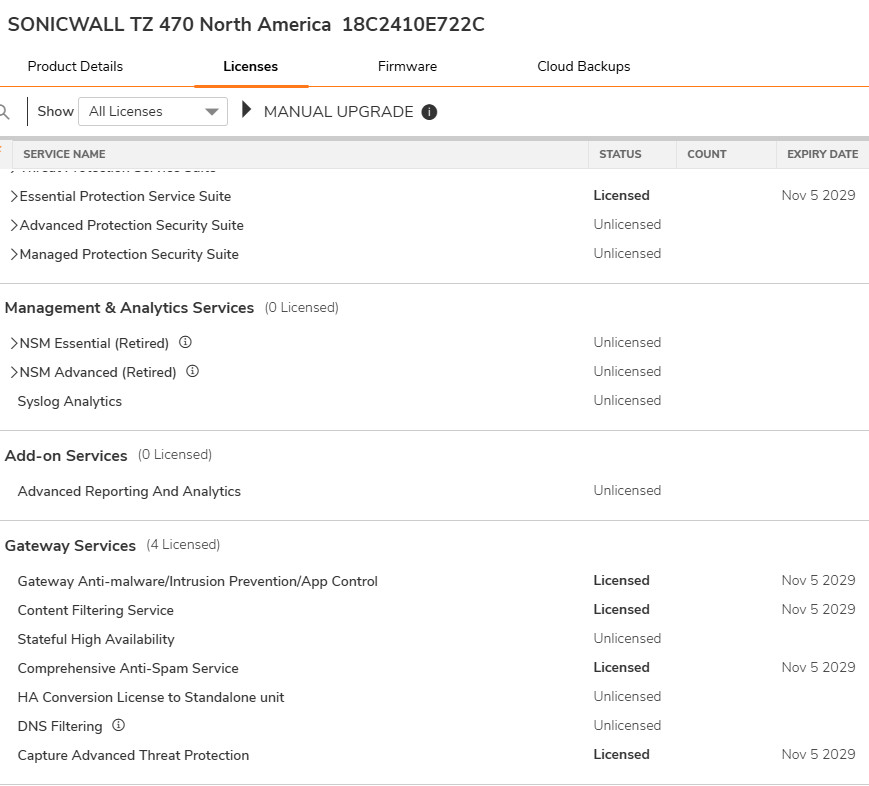Click the Management & Analytics Services heading
The image size is (869, 786).
tap(129, 308)
